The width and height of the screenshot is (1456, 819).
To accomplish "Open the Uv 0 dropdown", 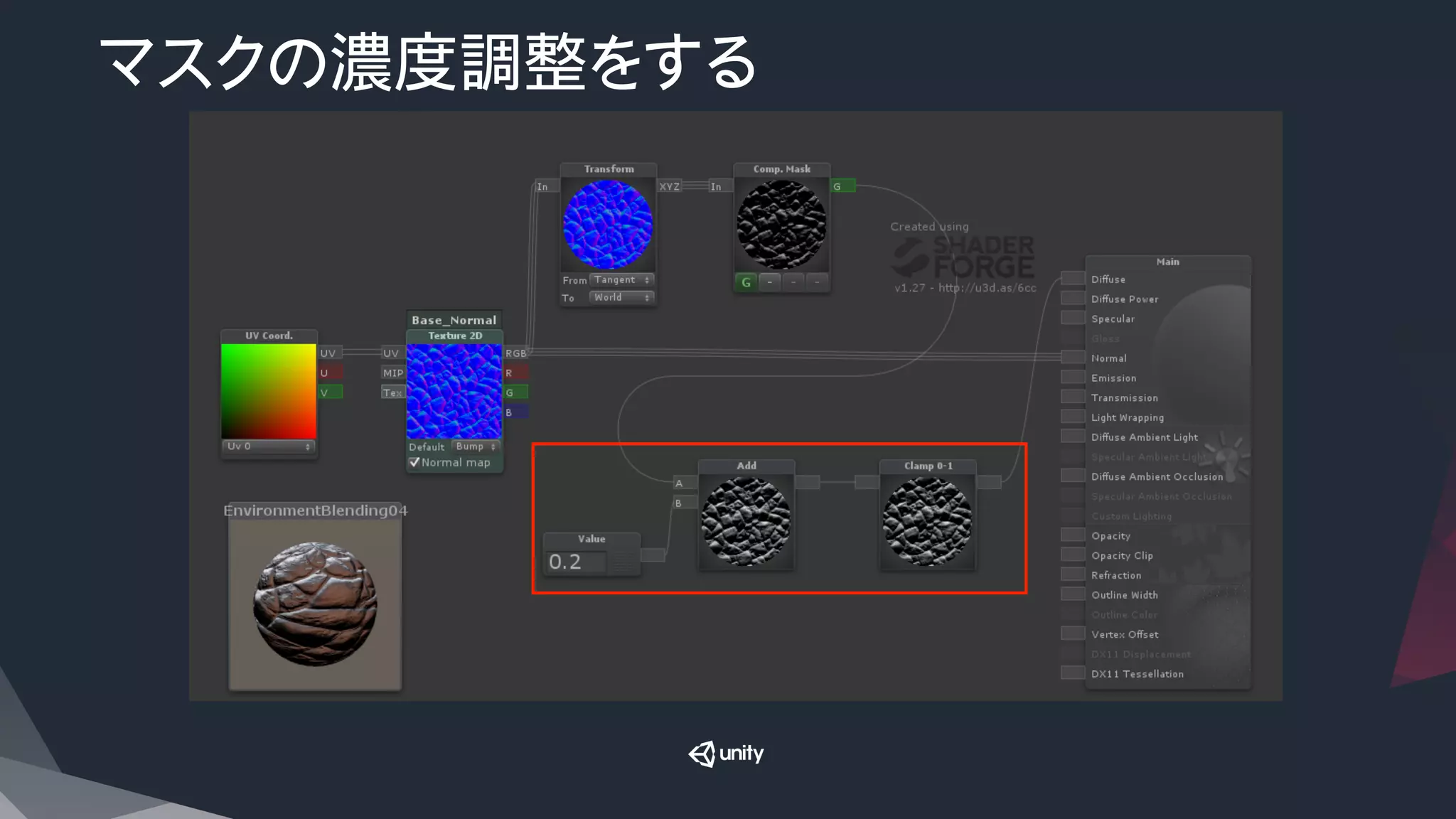I will pos(268,446).
